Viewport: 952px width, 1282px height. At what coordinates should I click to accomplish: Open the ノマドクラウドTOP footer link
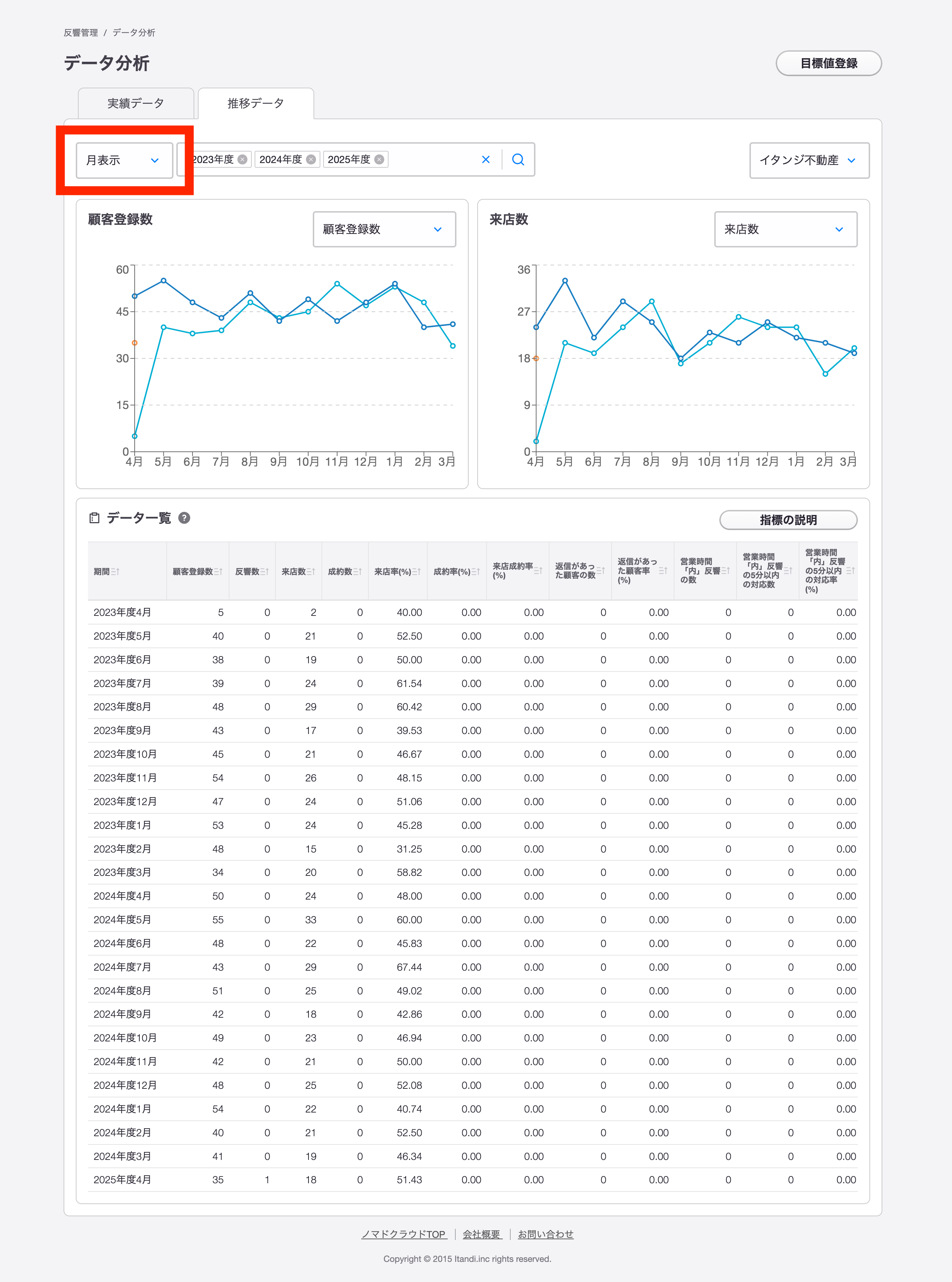(x=404, y=1234)
